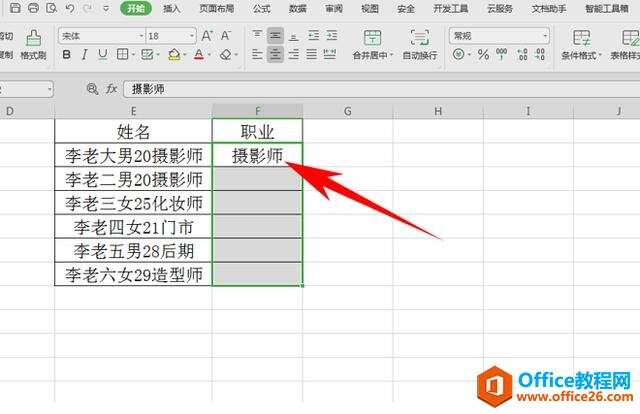640x414 pixels.
Task: Open 条件格式 conditional formatting
Action: [x=581, y=45]
